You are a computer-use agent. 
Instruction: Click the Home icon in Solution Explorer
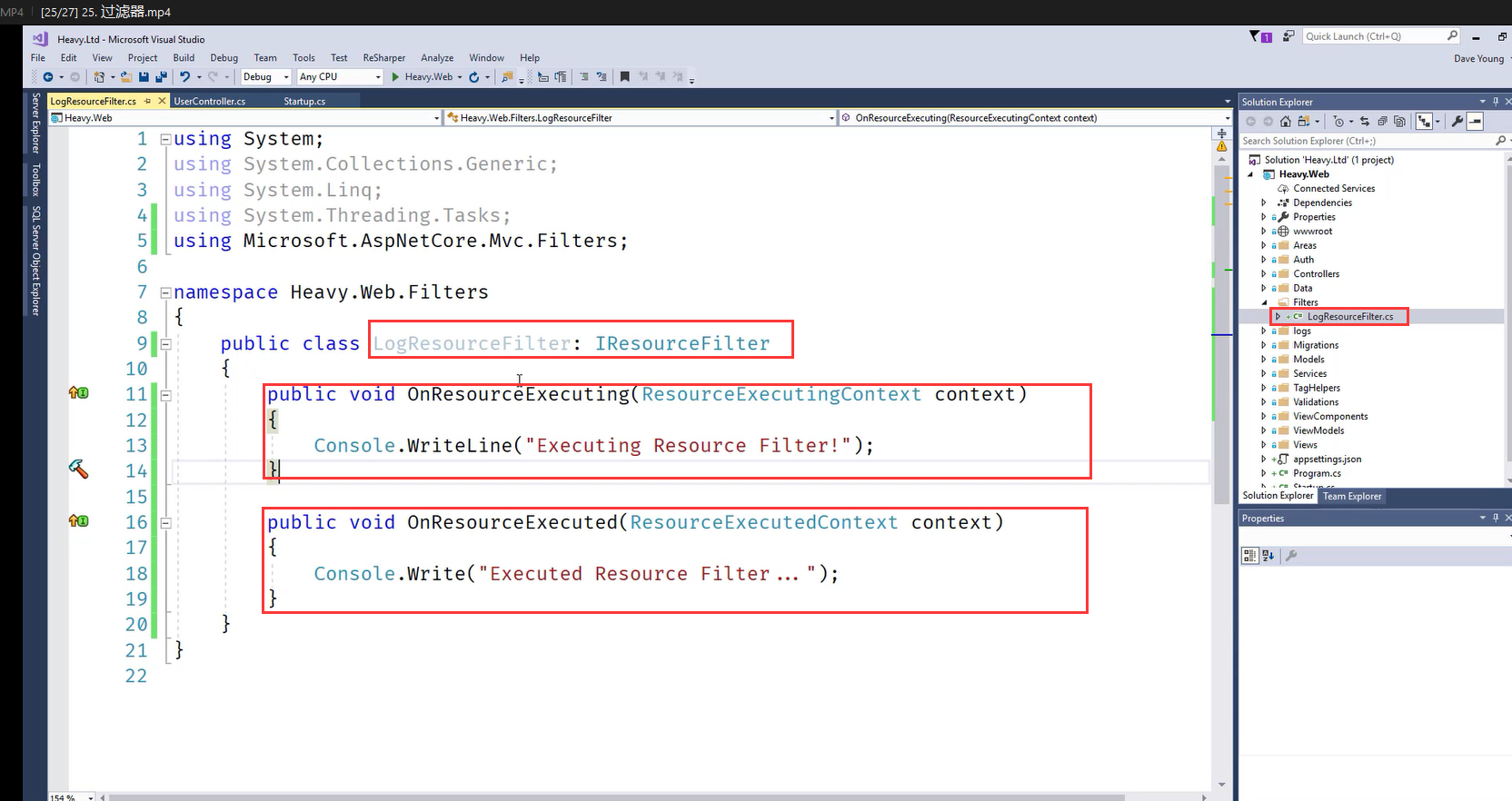click(1285, 122)
